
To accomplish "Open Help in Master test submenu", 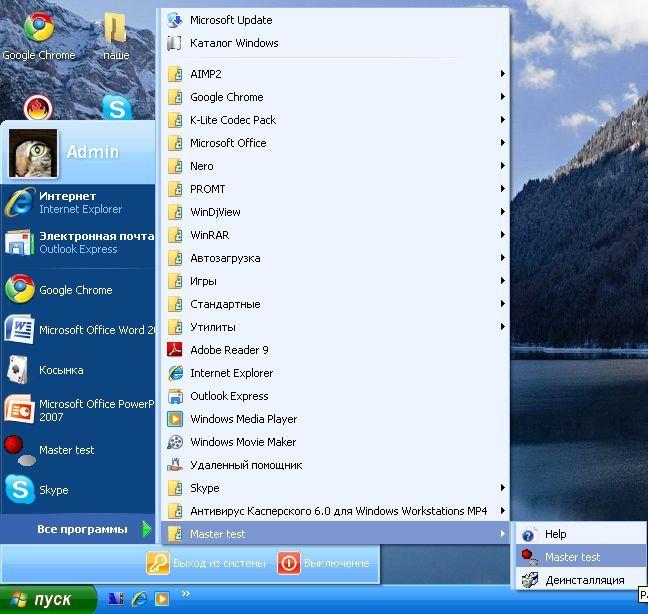I will 581,534.
